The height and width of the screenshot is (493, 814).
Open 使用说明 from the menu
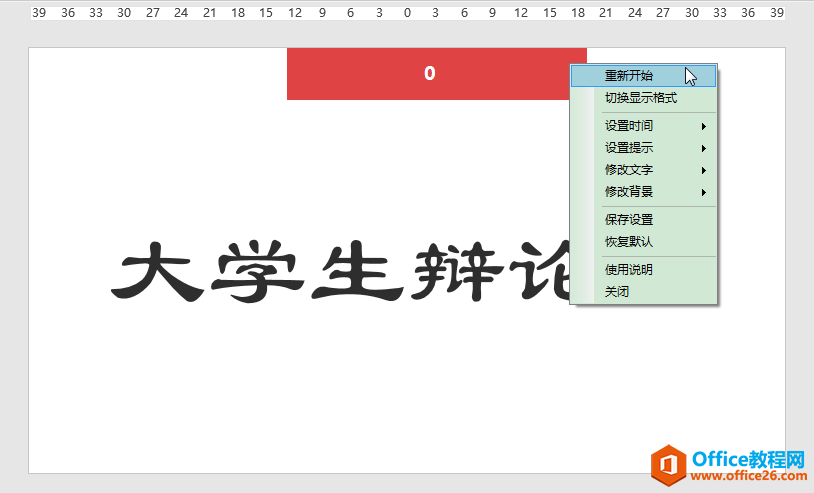pyautogui.click(x=643, y=270)
